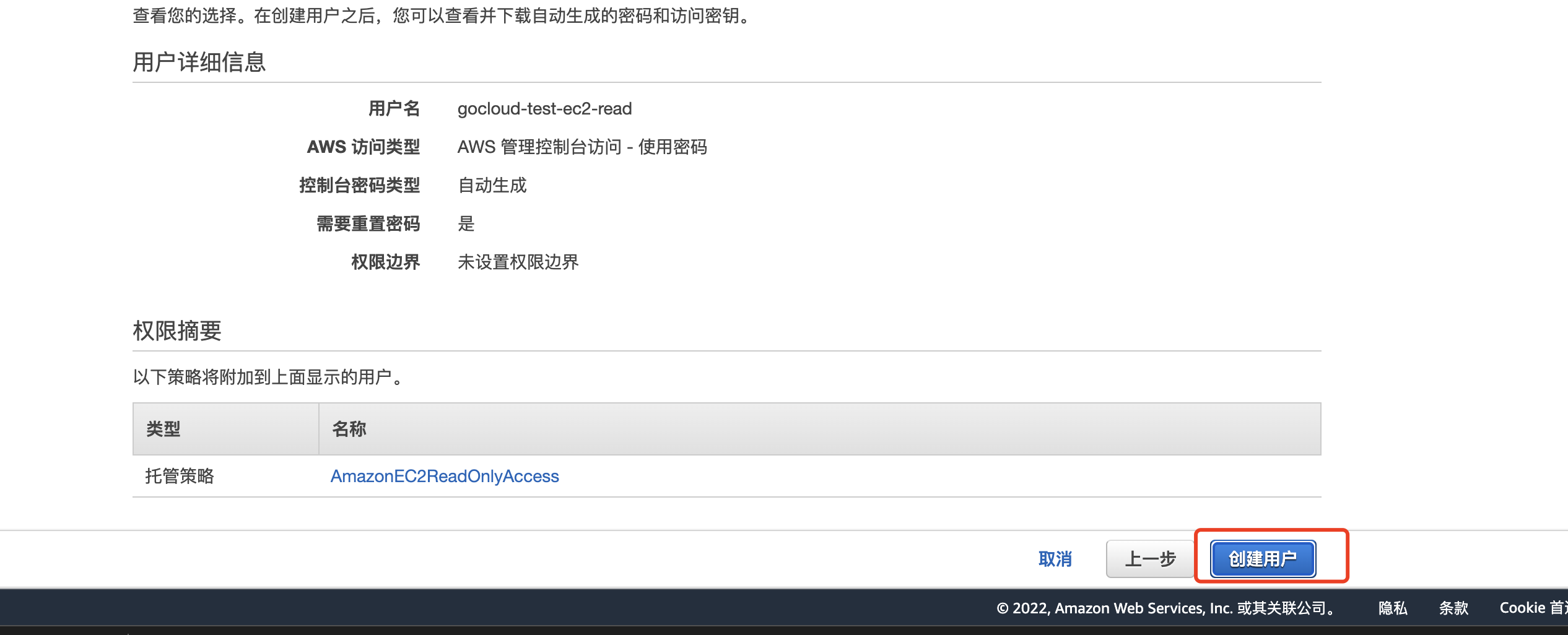1568x635 pixels.
Task: Click the Amazon Web Services copyright notice
Action: (1167, 608)
